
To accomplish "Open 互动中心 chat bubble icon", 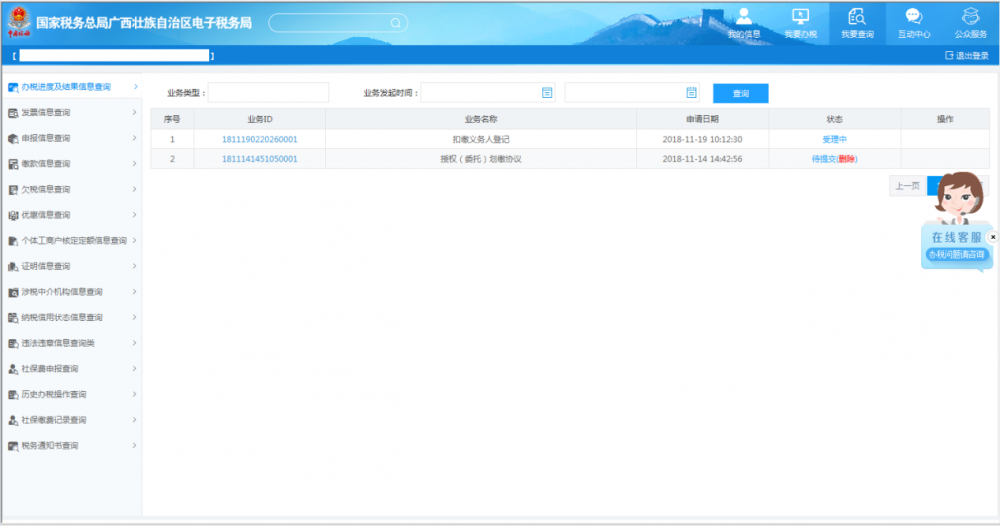I will click(x=913, y=16).
